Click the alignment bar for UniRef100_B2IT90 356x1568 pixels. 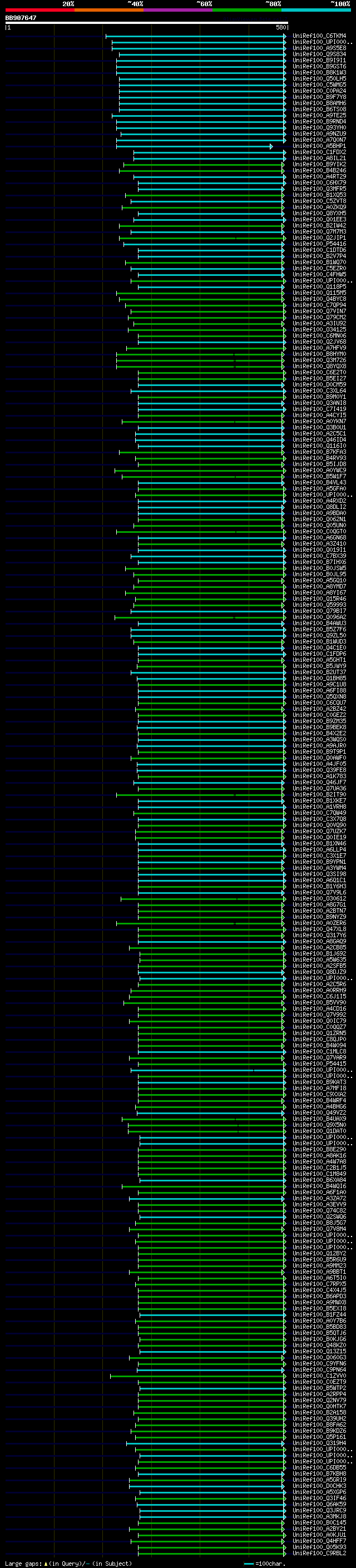point(201,795)
